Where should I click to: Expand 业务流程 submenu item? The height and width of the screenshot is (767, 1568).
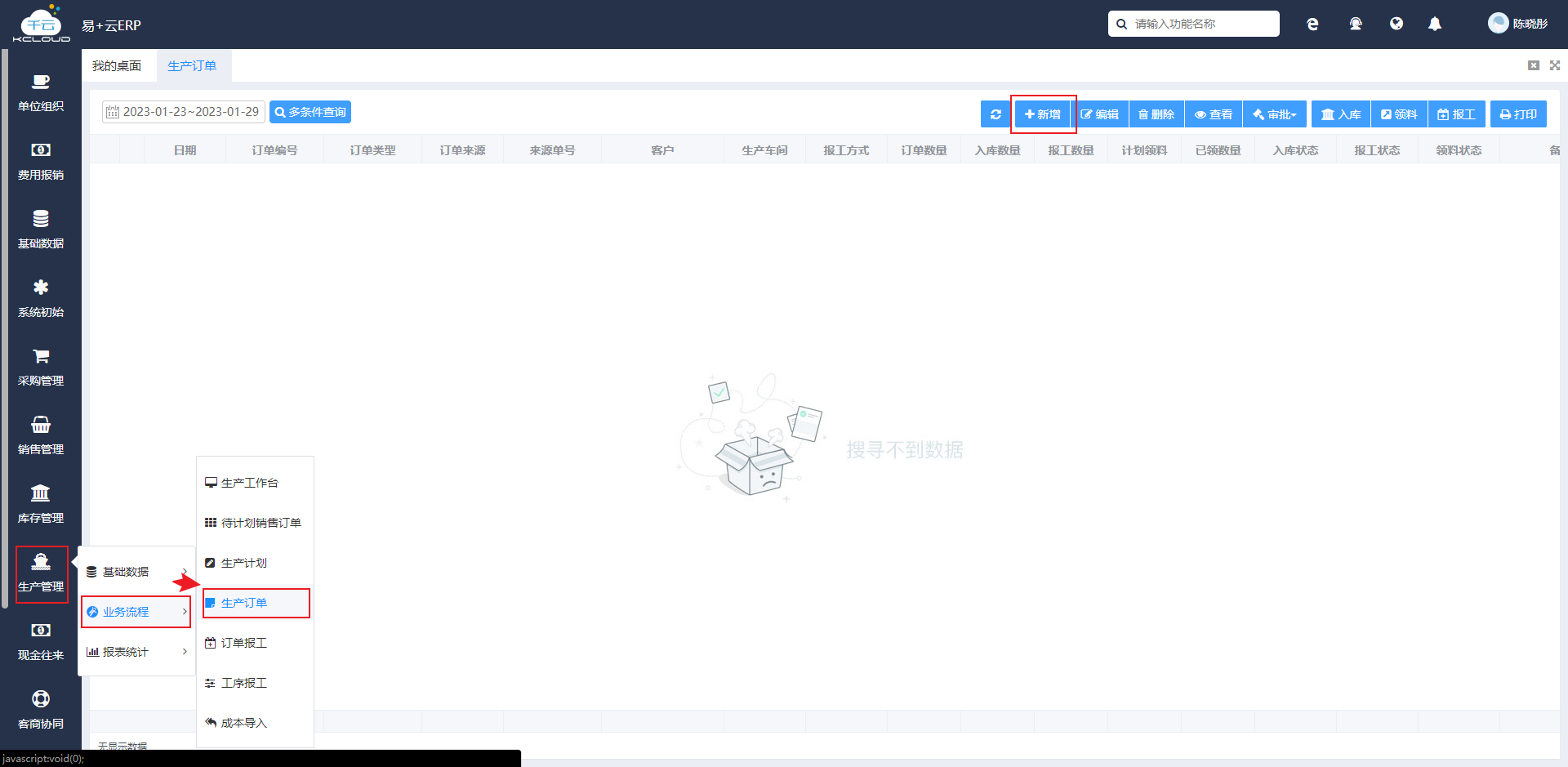point(136,612)
